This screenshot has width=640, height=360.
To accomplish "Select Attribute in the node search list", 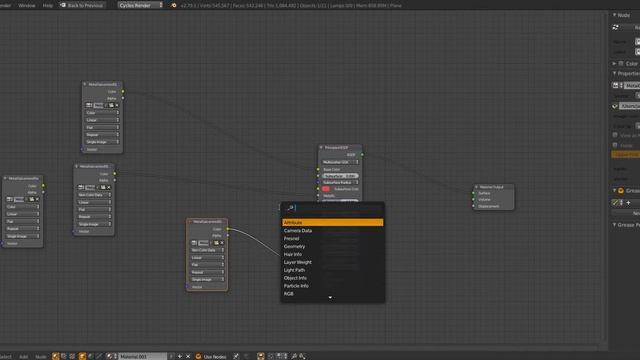I will tap(333, 222).
